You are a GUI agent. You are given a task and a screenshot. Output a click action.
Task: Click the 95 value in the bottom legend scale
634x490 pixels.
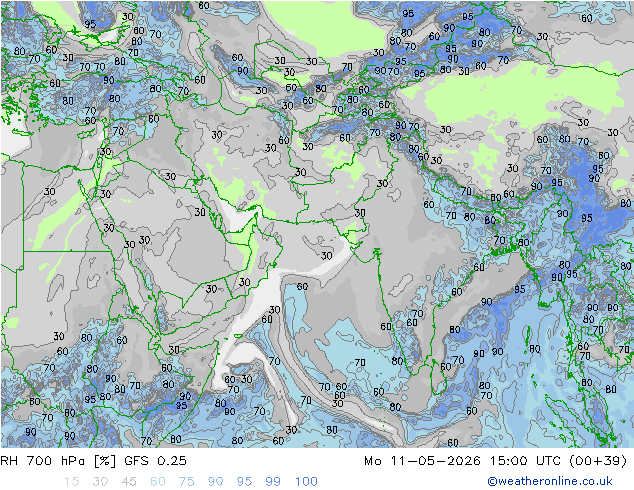[244, 482]
